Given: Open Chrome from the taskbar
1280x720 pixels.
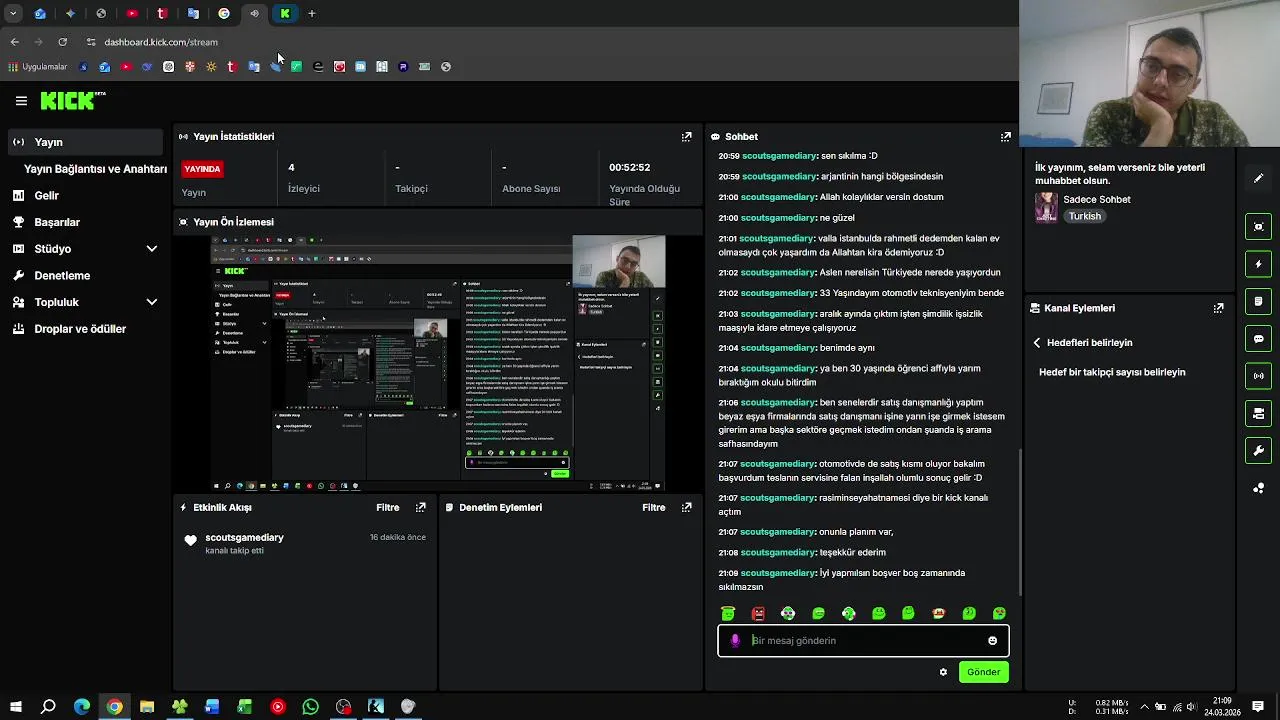Looking at the screenshot, I should pyautogui.click(x=114, y=707).
